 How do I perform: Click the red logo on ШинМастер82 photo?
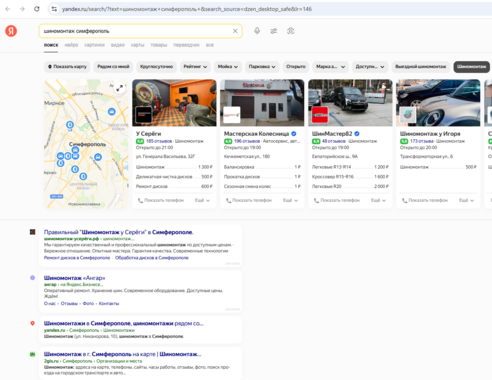[x=320, y=115]
